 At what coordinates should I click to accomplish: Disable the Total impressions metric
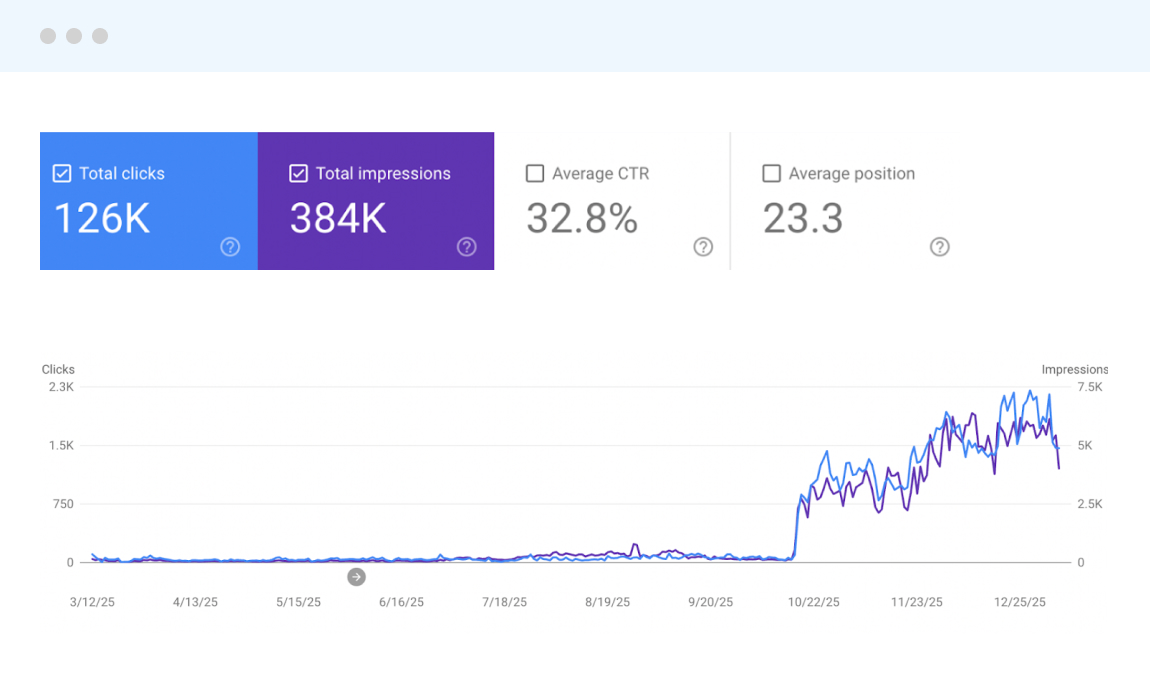pyautogui.click(x=298, y=173)
